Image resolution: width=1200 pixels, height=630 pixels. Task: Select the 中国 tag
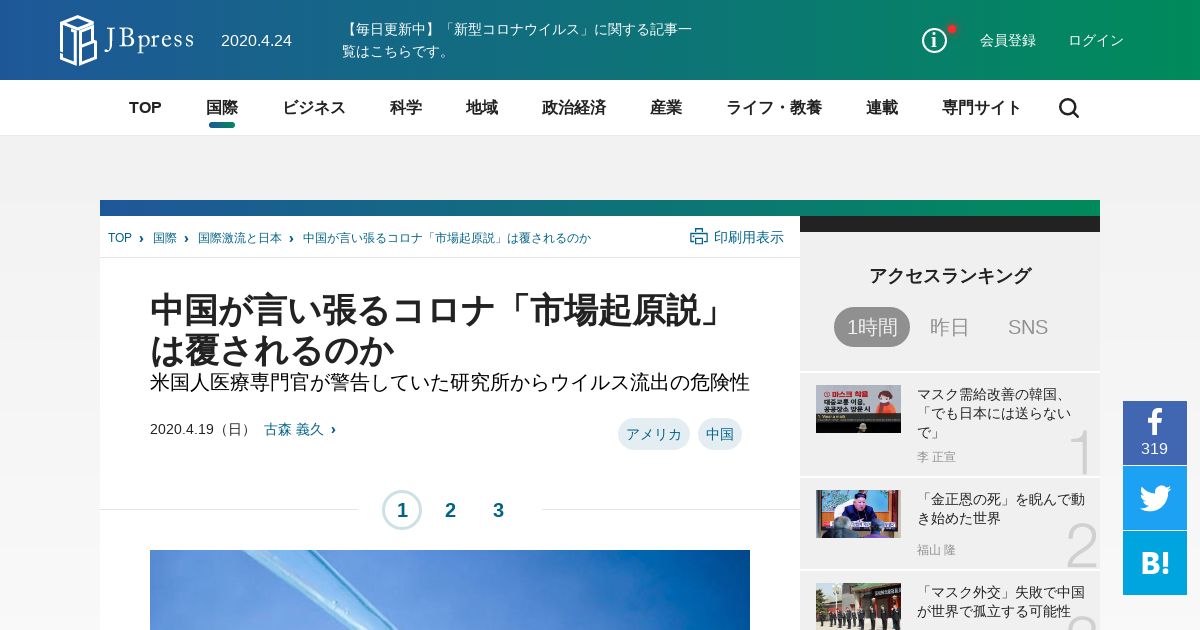pyautogui.click(x=720, y=434)
